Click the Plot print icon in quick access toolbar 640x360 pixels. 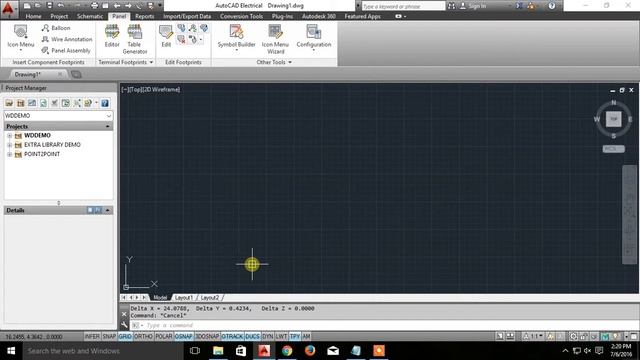coord(94,6)
